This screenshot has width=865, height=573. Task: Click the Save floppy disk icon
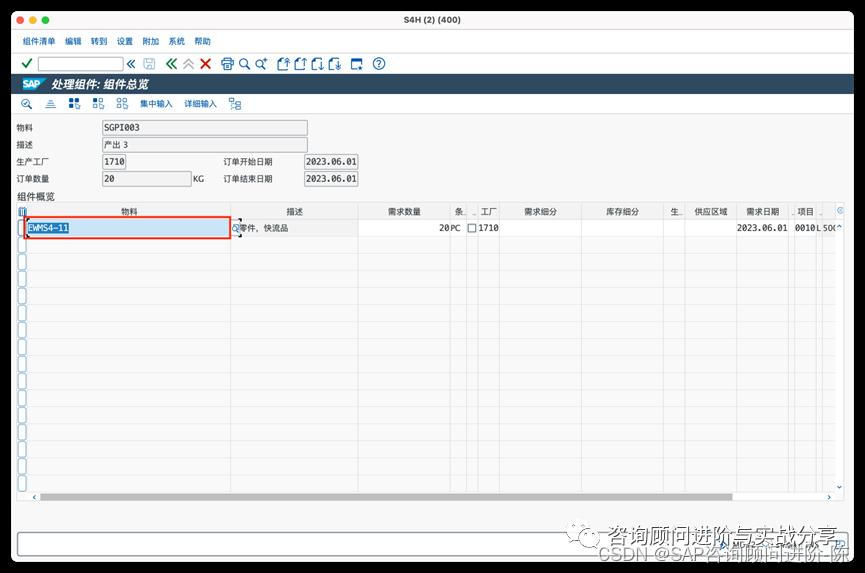149,64
